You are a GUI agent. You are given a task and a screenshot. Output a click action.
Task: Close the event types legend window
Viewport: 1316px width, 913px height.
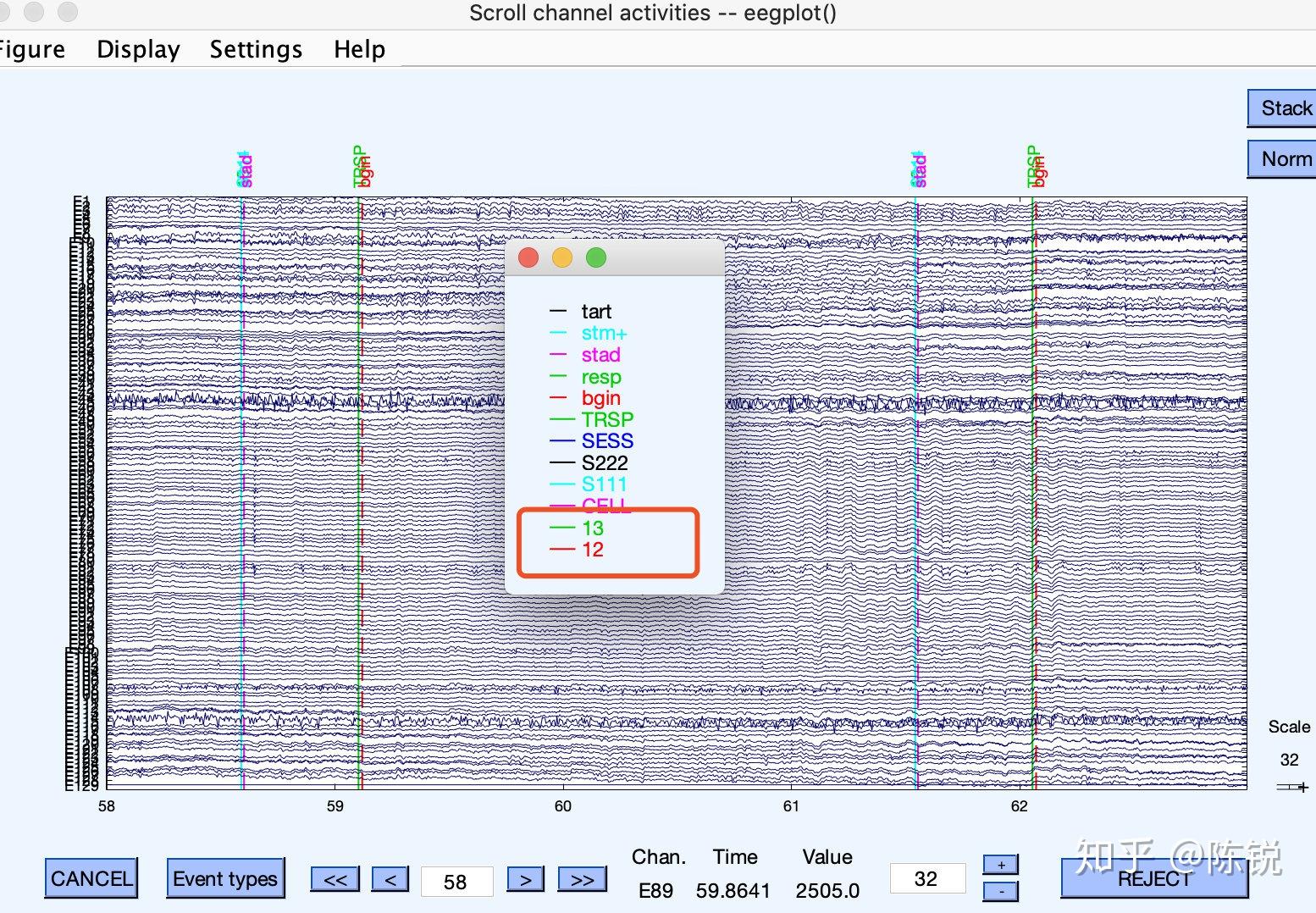coord(528,257)
